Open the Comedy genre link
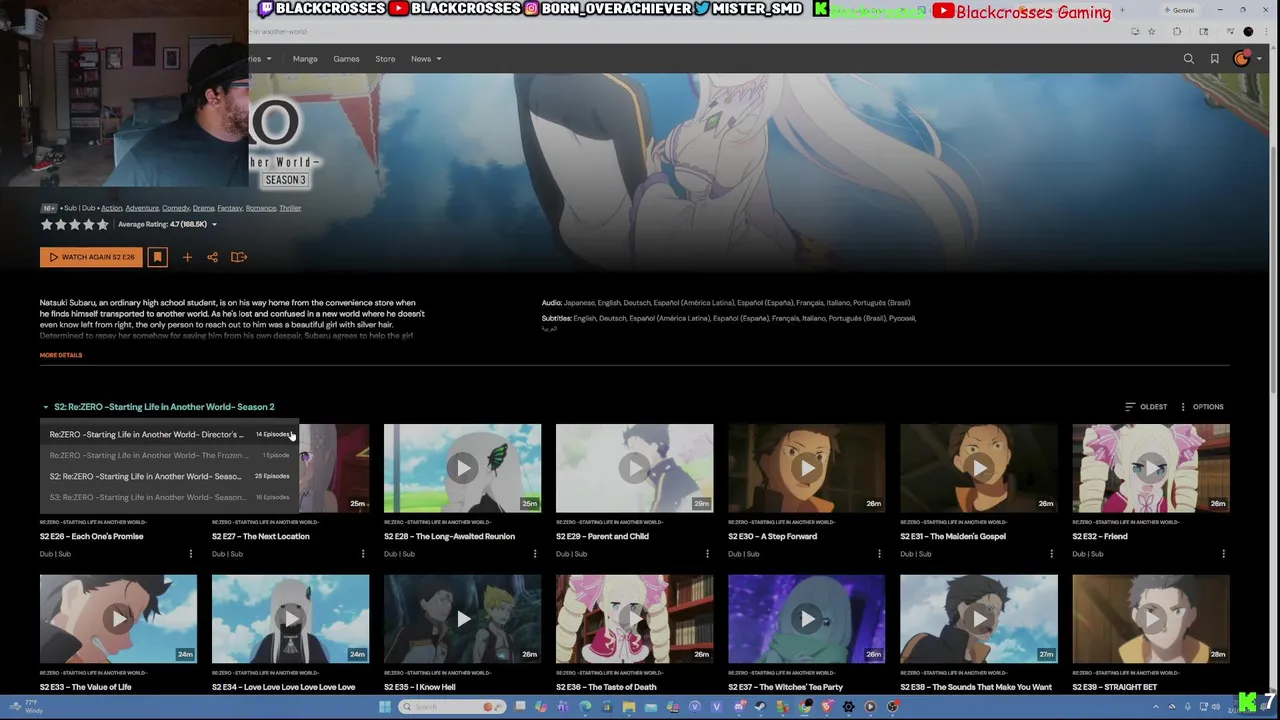 [x=176, y=208]
